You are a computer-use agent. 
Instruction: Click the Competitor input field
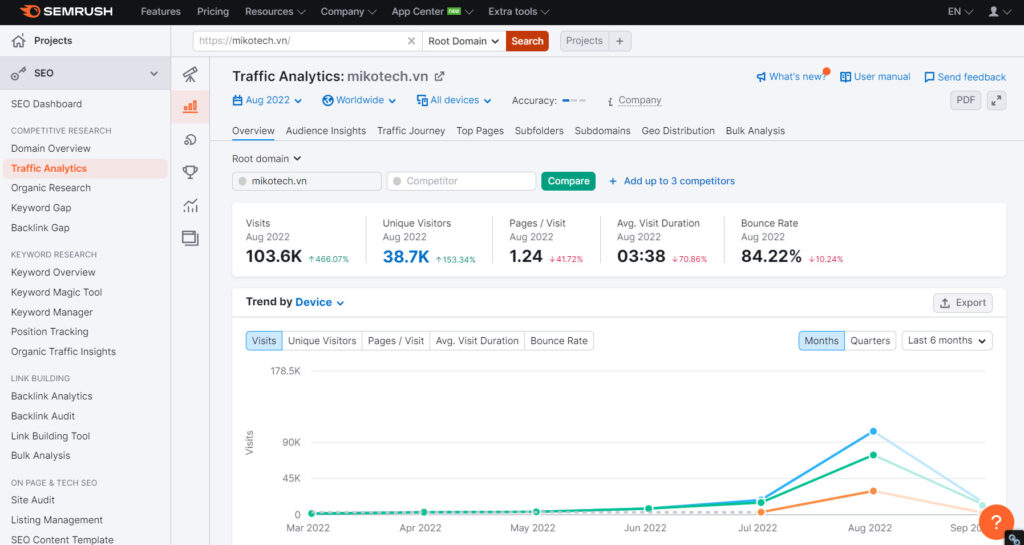coord(461,181)
